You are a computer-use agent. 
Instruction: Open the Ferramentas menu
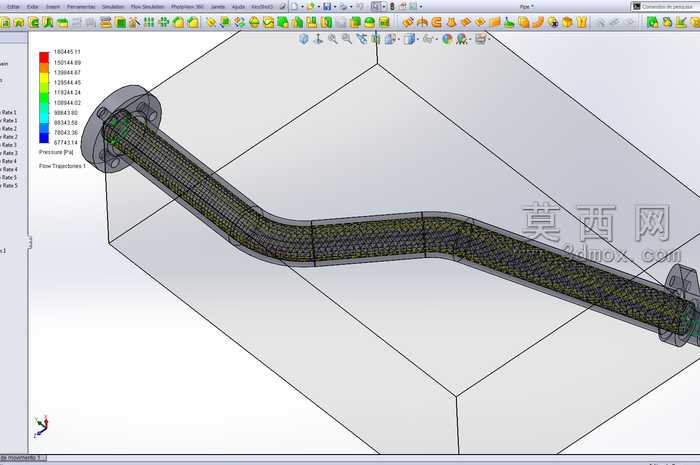pyautogui.click(x=81, y=7)
